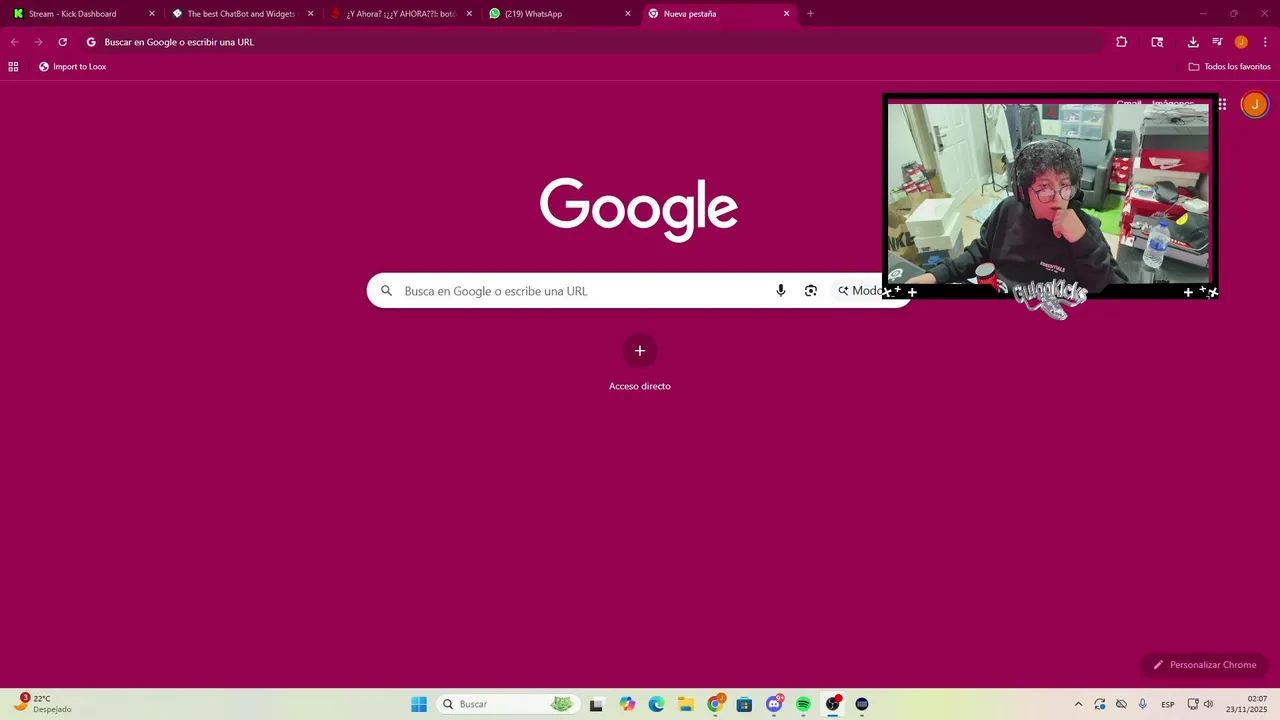Open Chrome from taskbar

click(x=715, y=704)
